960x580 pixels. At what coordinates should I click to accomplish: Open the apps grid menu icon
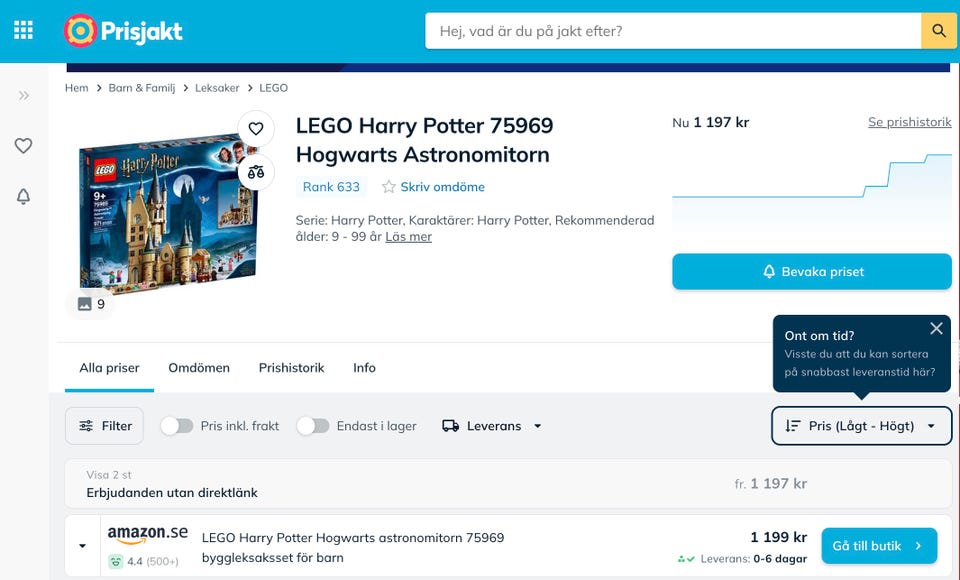(x=24, y=31)
